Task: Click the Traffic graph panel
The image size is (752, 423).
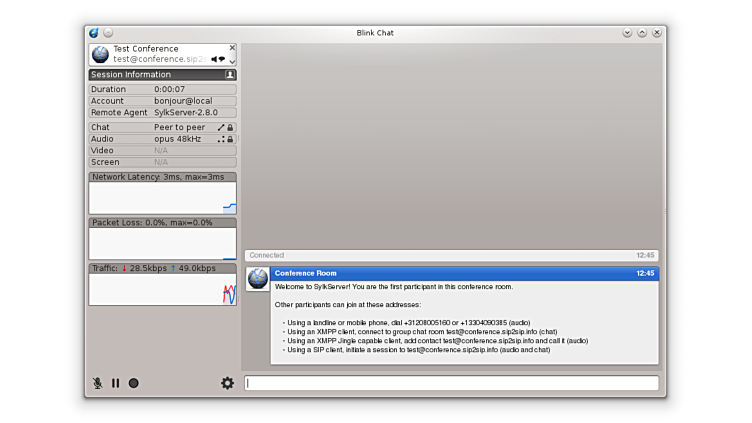Action: coord(162,290)
